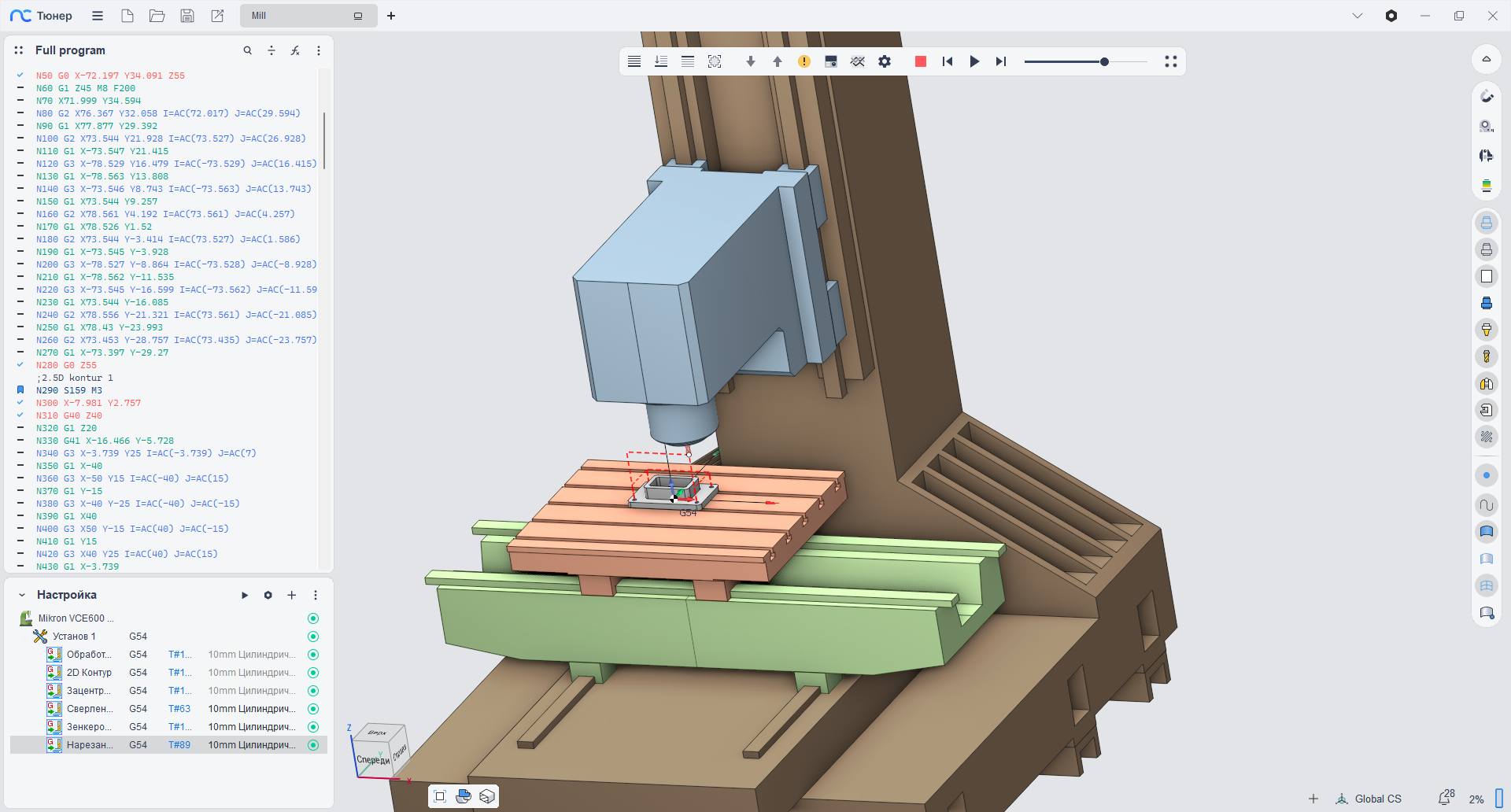The height and width of the screenshot is (812, 1511).
Task: Click the yellow warning indicator icon
Action: coord(804,61)
